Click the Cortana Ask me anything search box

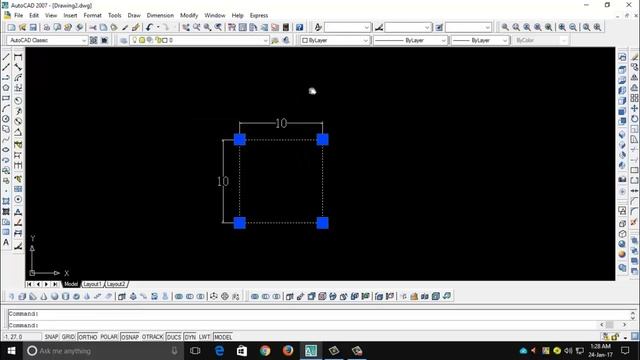102,351
